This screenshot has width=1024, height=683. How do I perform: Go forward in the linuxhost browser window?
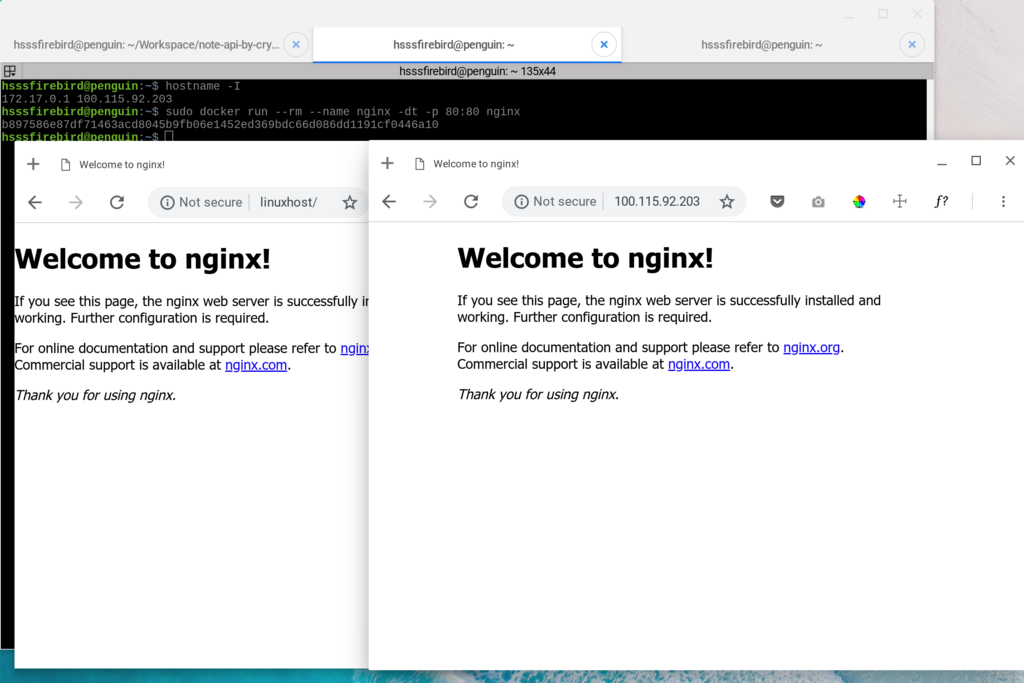(x=76, y=202)
